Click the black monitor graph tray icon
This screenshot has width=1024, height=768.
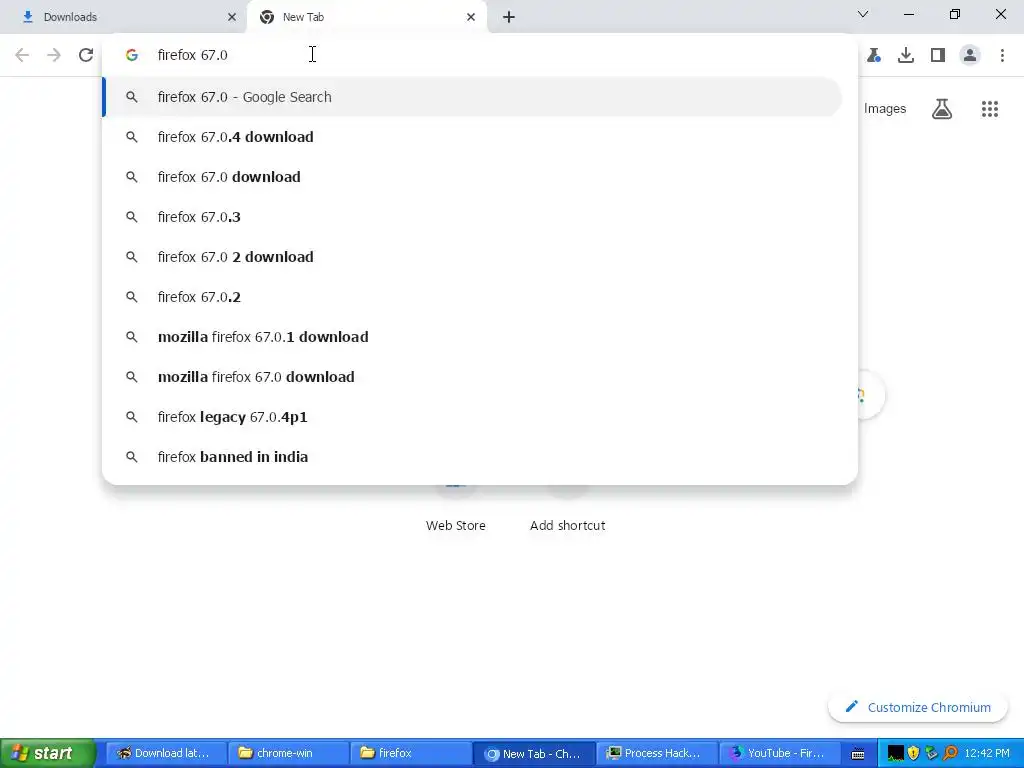coord(896,753)
